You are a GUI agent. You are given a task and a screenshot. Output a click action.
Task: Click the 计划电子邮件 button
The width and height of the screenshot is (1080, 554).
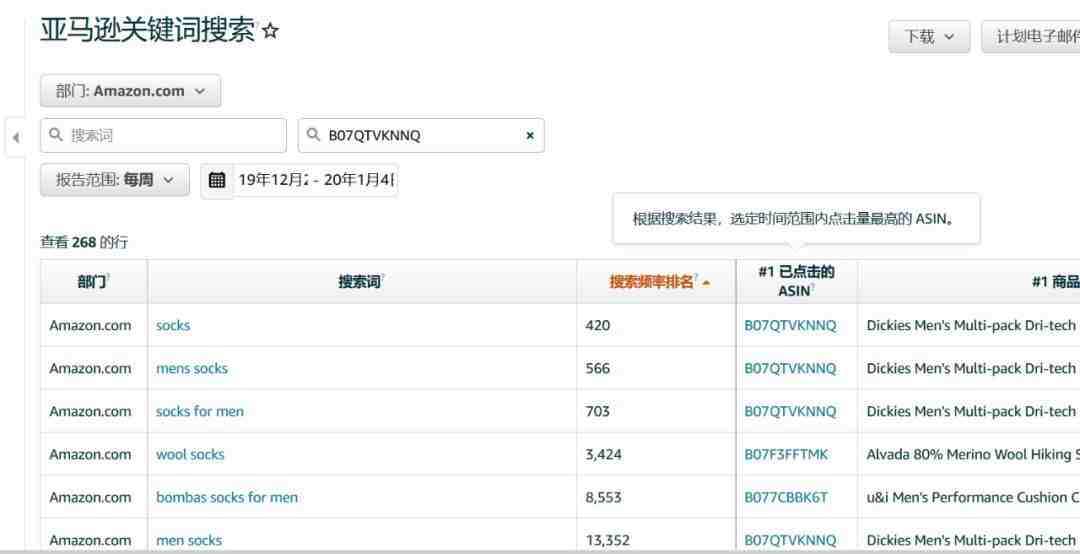1032,37
